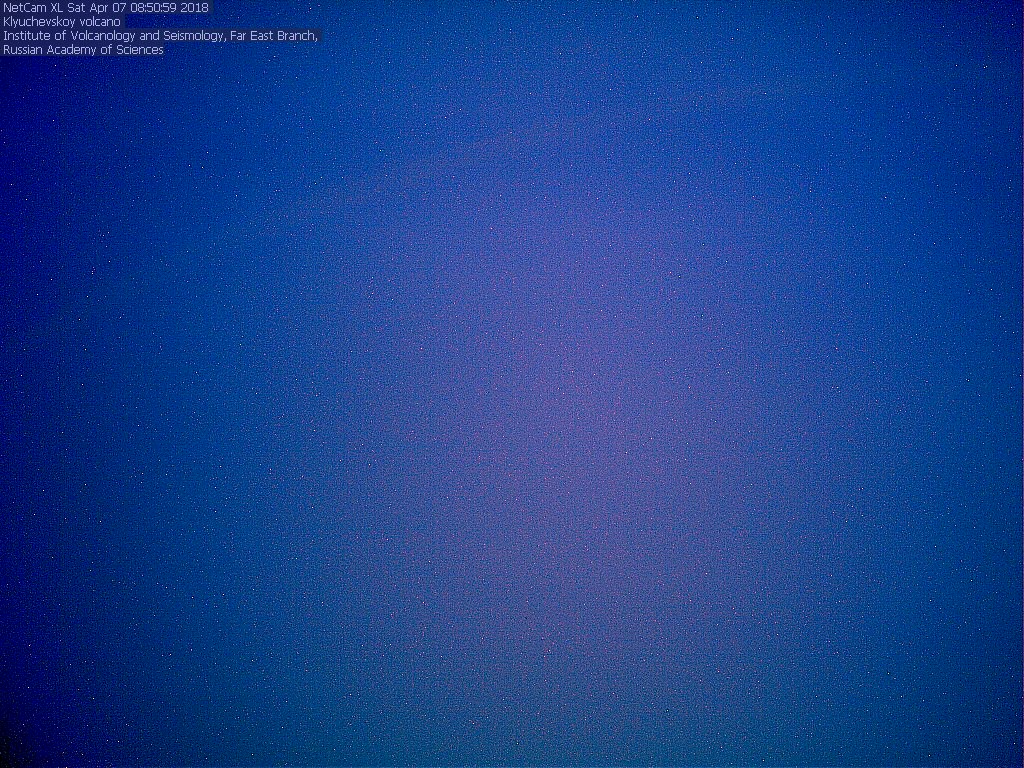Viewport: 1024px width, 768px height.
Task: Select the 'Klyuchevskoy volcano' caption line
Action: click(62, 22)
